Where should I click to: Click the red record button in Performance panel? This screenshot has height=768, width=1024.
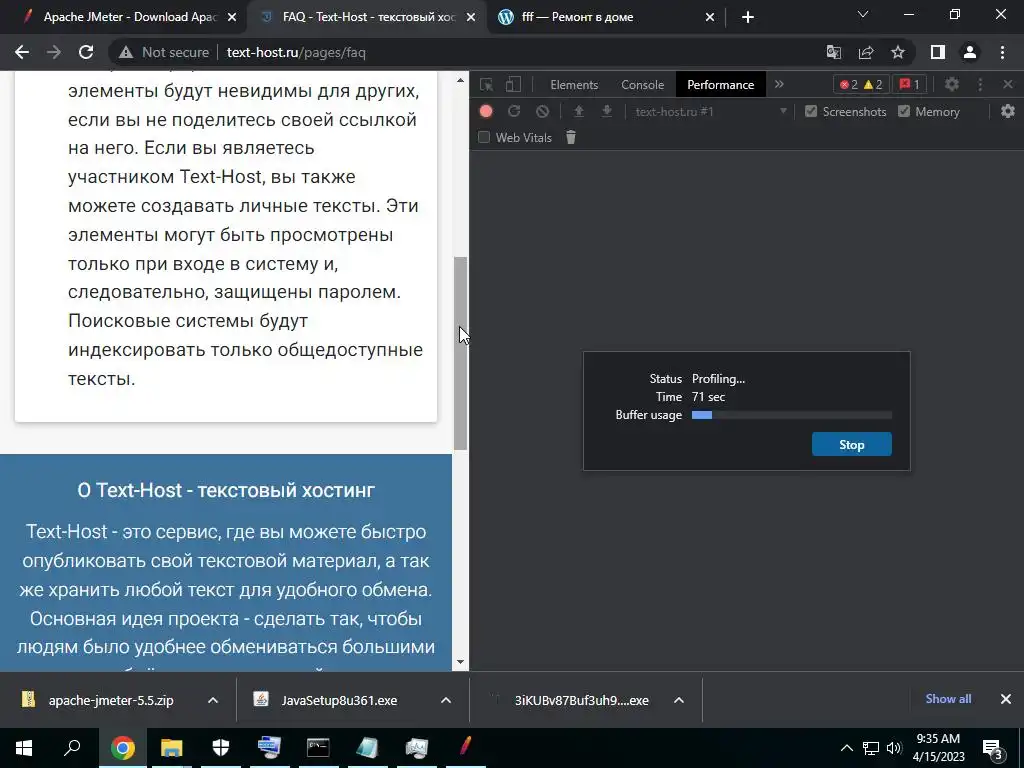click(x=486, y=112)
